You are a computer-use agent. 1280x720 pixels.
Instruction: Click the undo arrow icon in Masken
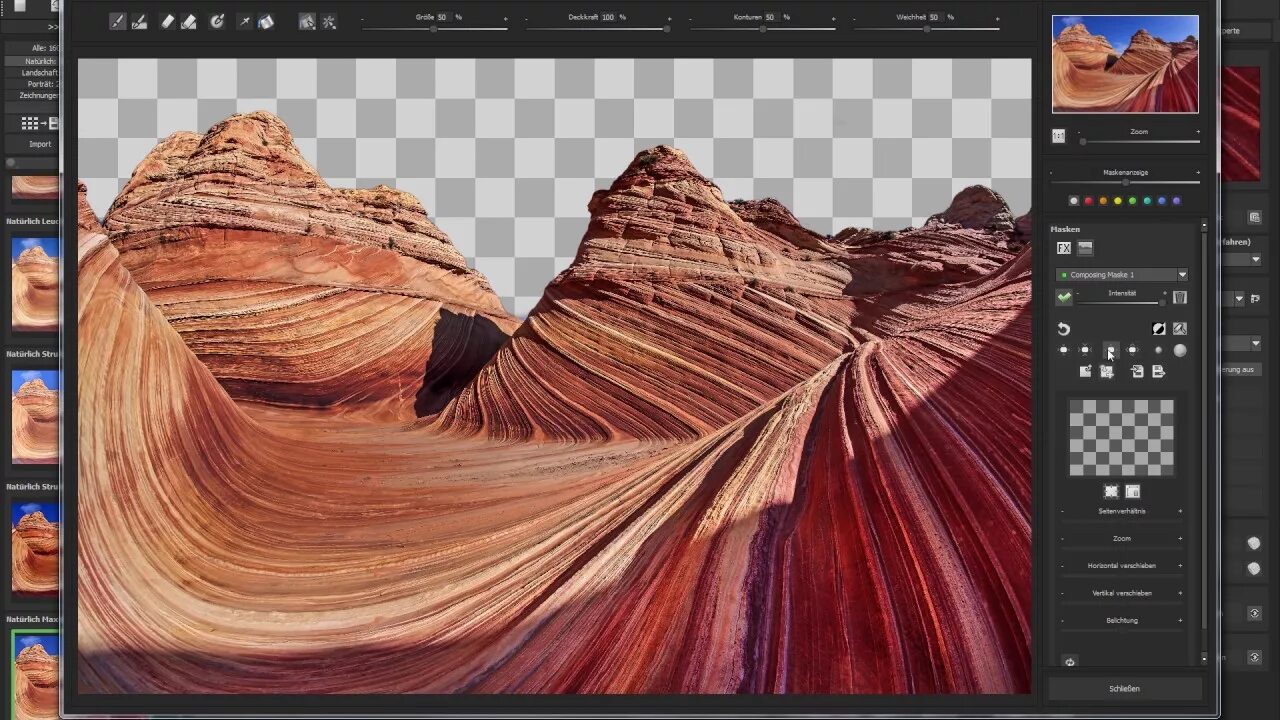point(1064,329)
